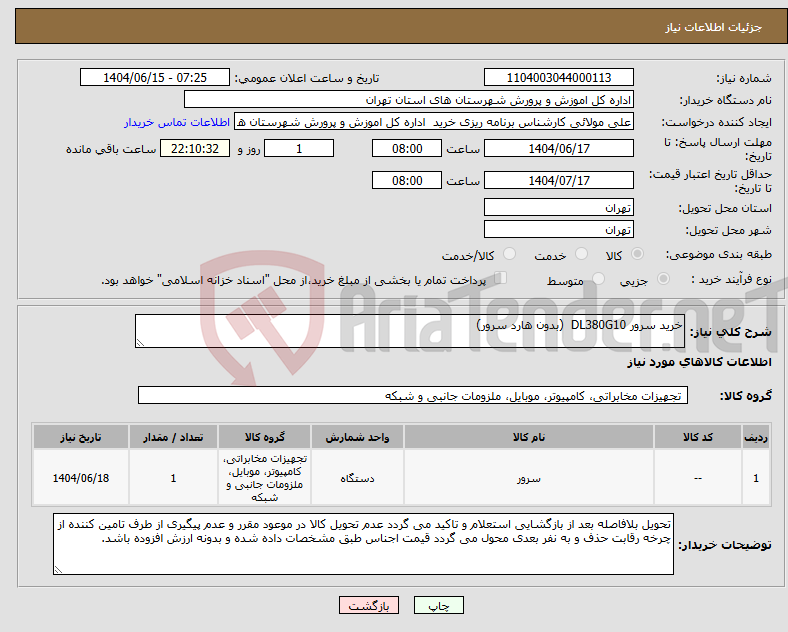Select the خدمت radio button
This screenshot has height=632, width=788.
click(581, 254)
